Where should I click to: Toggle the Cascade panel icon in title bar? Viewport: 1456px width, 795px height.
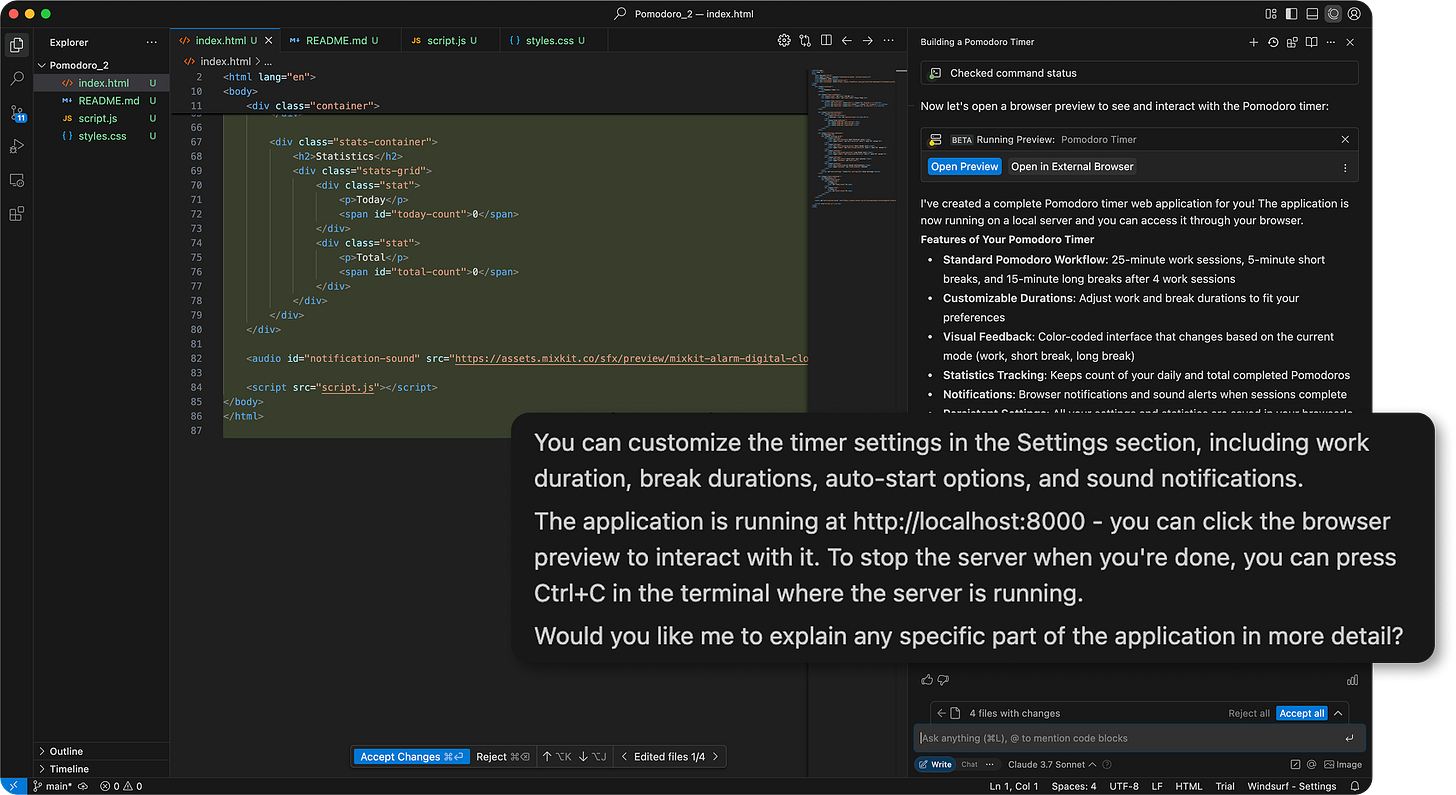(x=1333, y=14)
